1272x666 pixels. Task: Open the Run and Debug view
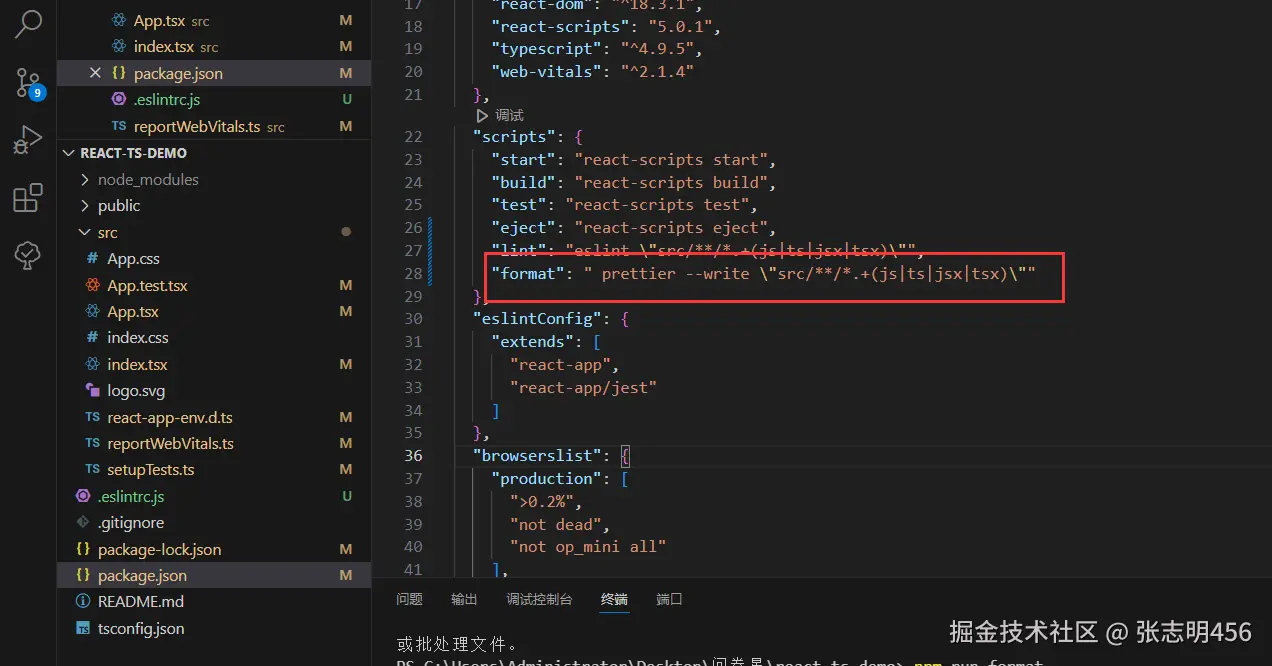pos(28,140)
